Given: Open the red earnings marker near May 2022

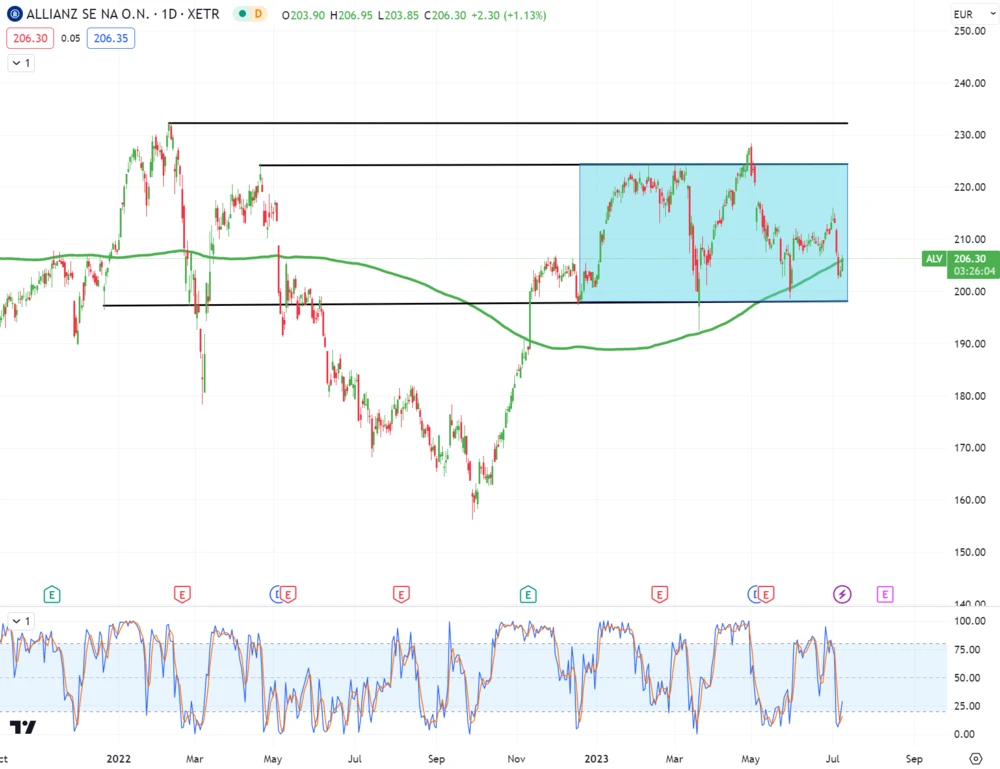Looking at the screenshot, I should 288,595.
